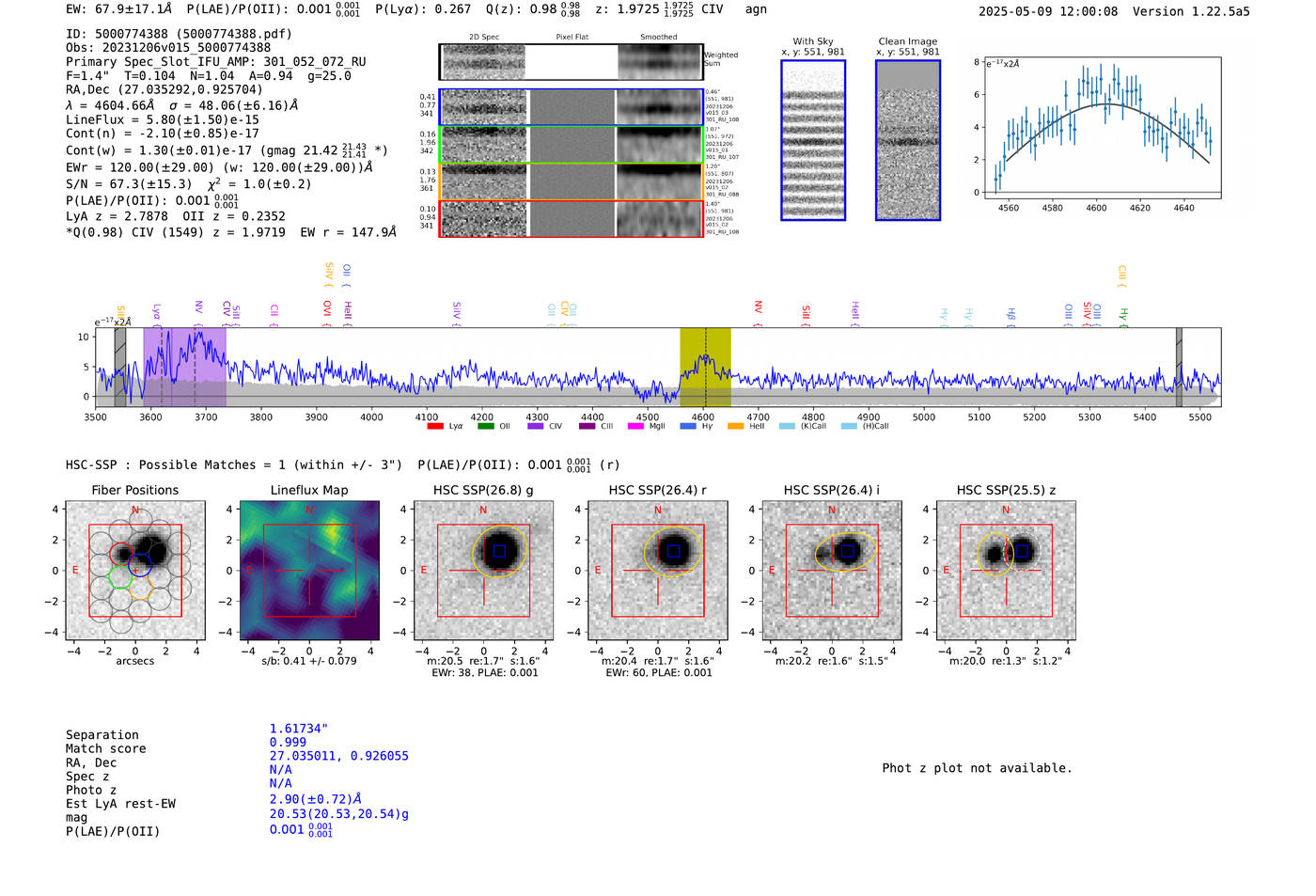Click the EWr: 38, PLAE: 0.001 caption
Viewport: 1316px width, 896px height.
[x=485, y=673]
